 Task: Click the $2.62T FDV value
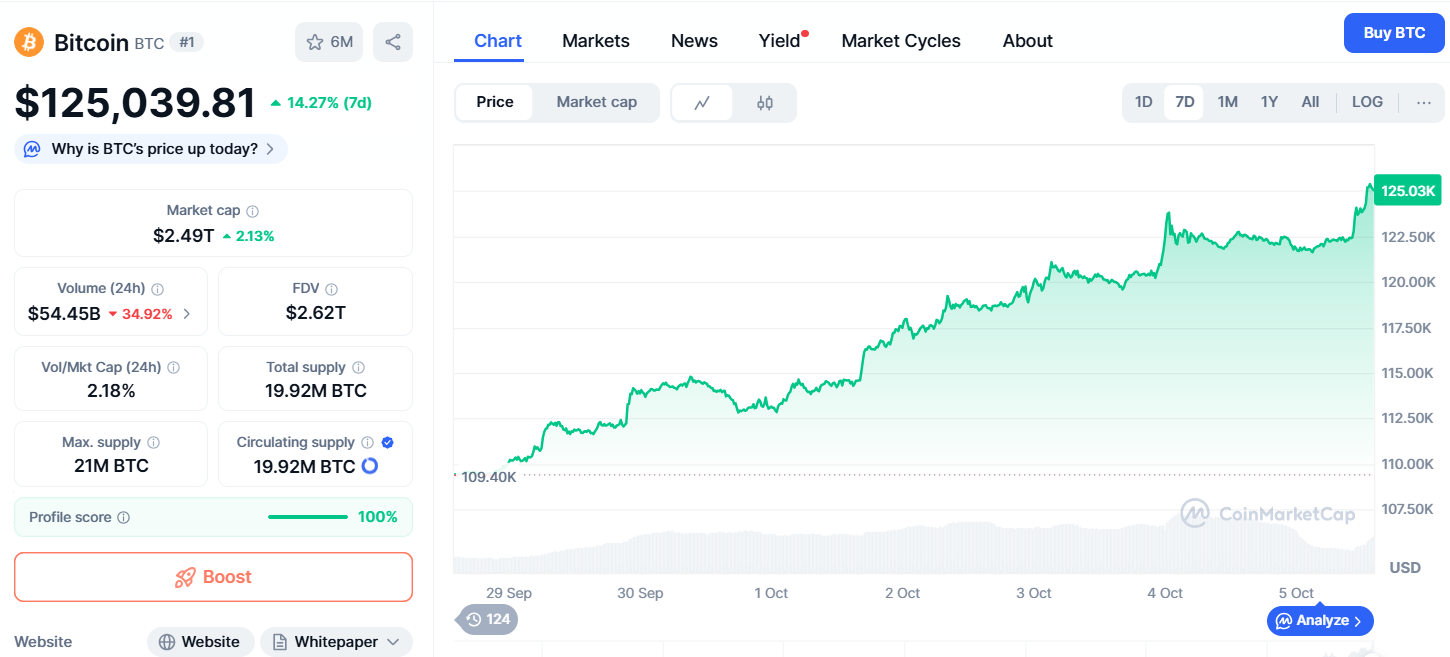point(315,313)
